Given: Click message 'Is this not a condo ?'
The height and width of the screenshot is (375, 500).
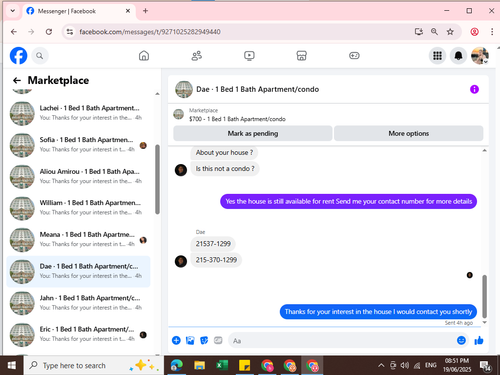Looking at the screenshot, I should click(225, 169).
